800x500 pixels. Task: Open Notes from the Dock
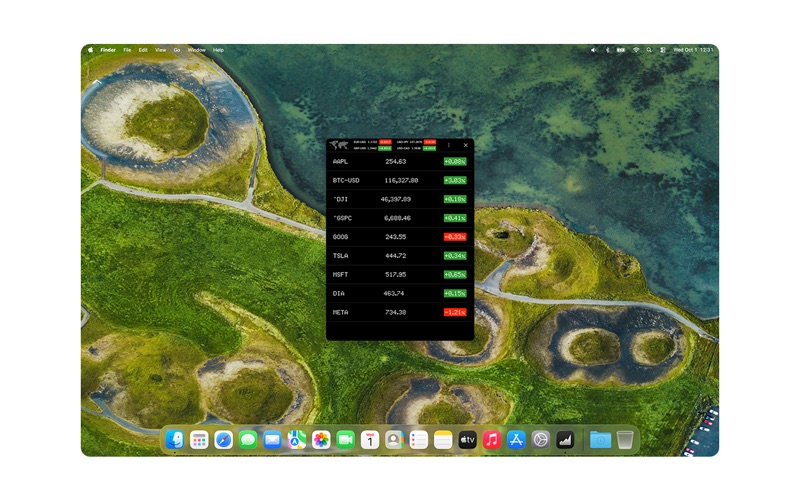tap(443, 440)
